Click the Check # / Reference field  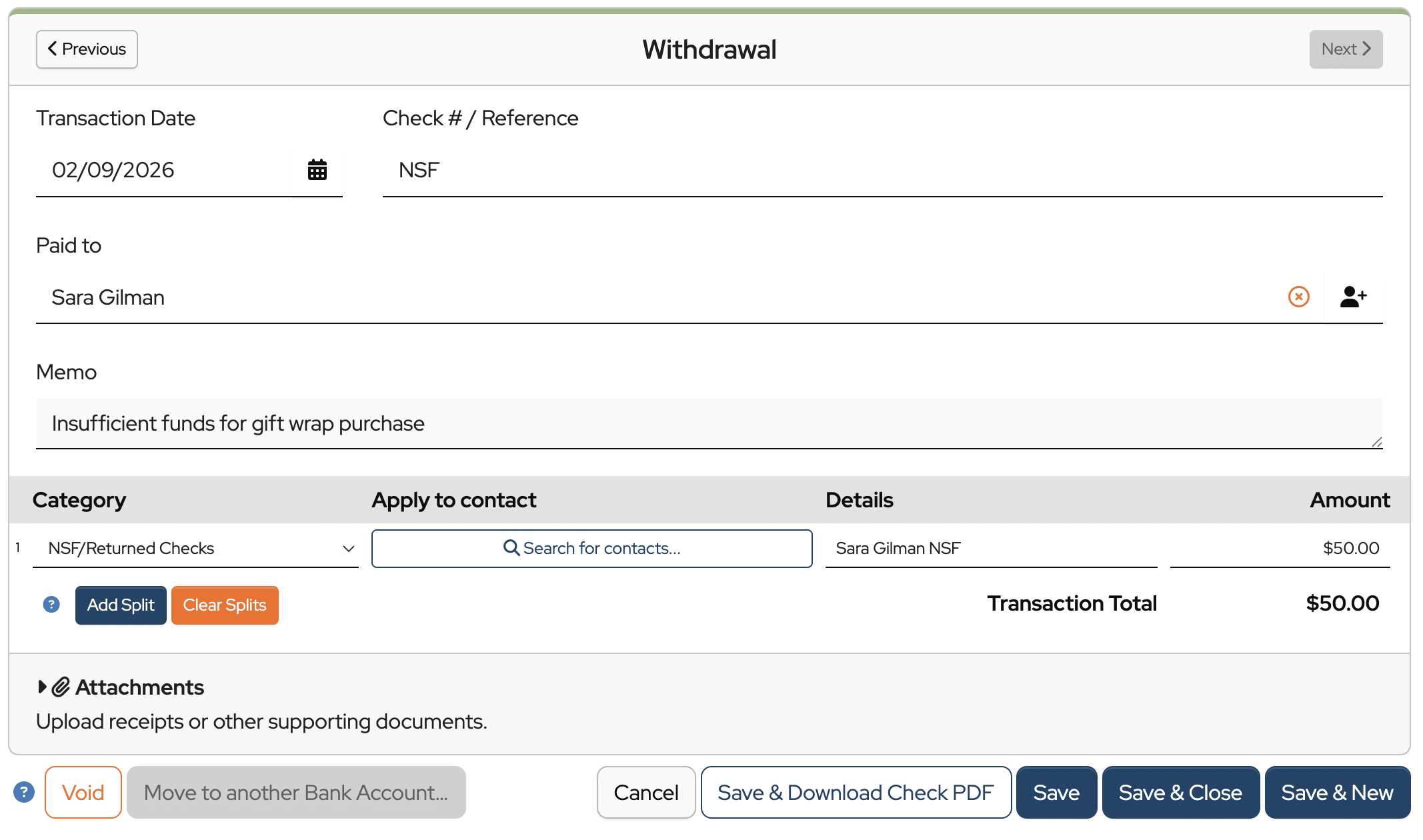click(x=882, y=170)
